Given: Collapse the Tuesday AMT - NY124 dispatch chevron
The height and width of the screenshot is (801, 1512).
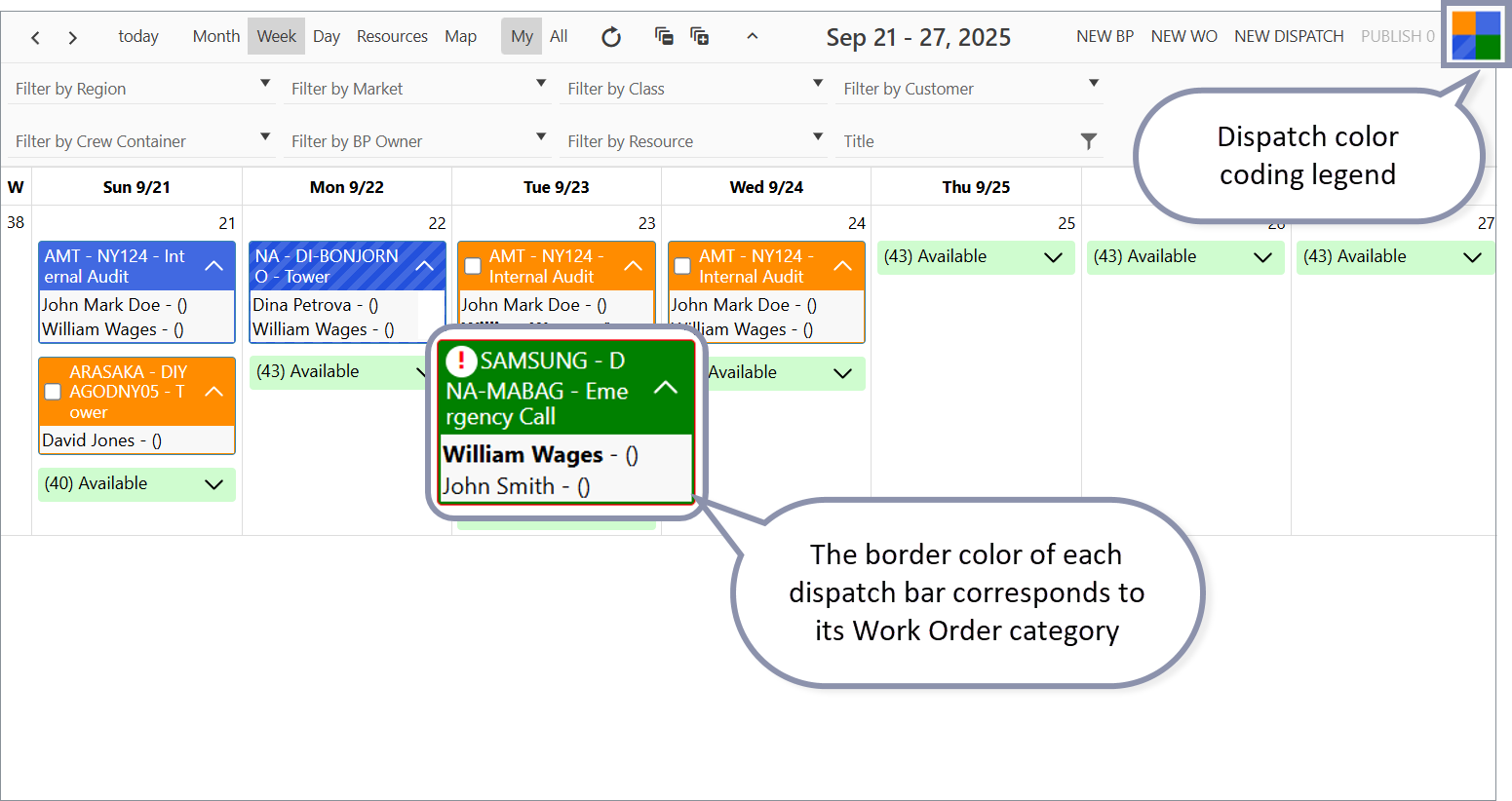Looking at the screenshot, I should tap(634, 266).
